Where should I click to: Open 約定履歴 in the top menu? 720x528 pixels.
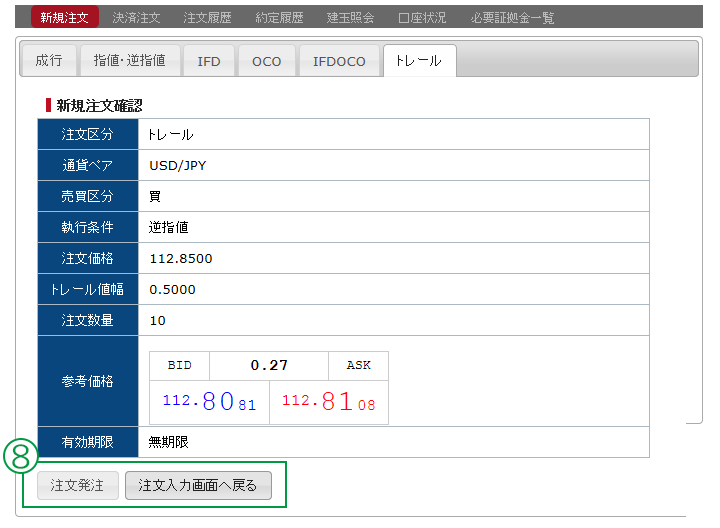point(279,17)
